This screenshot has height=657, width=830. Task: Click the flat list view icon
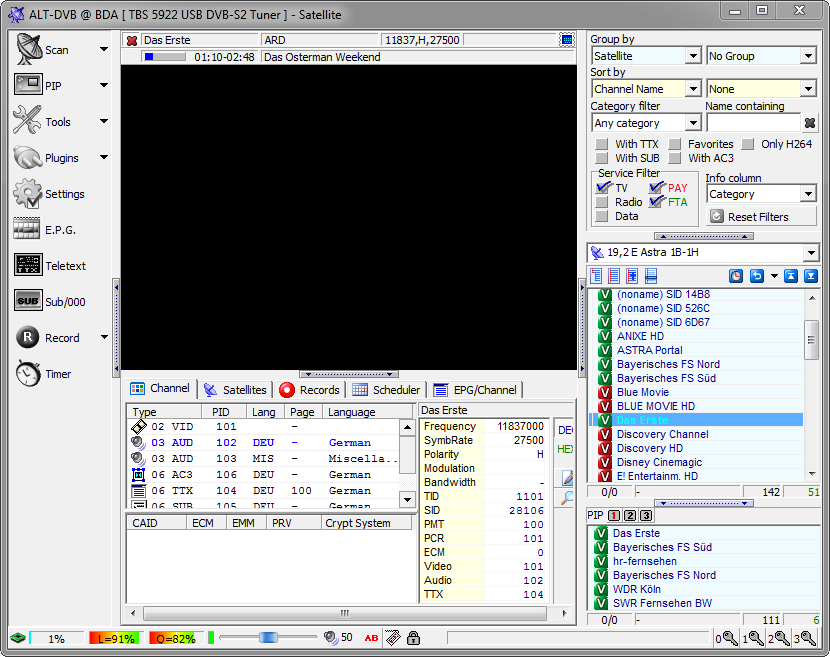click(614, 276)
